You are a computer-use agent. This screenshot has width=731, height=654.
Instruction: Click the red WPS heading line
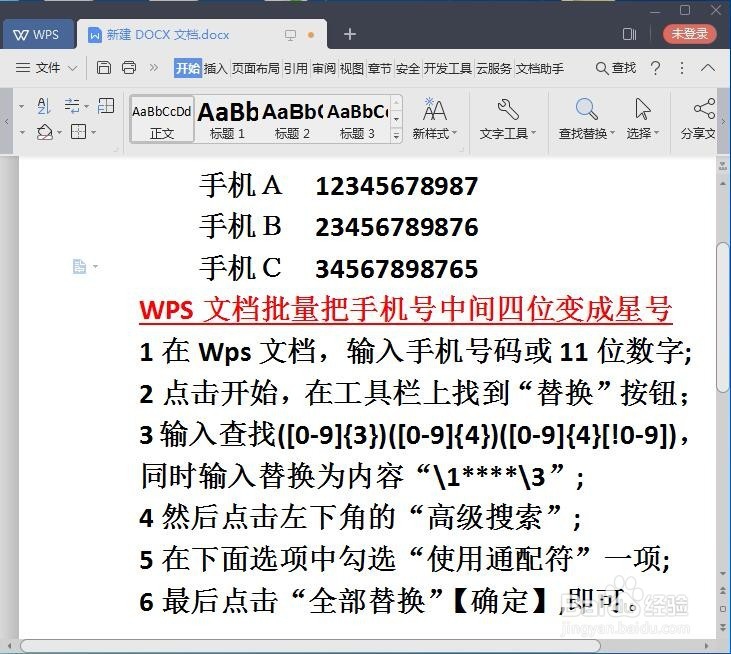[x=406, y=310]
